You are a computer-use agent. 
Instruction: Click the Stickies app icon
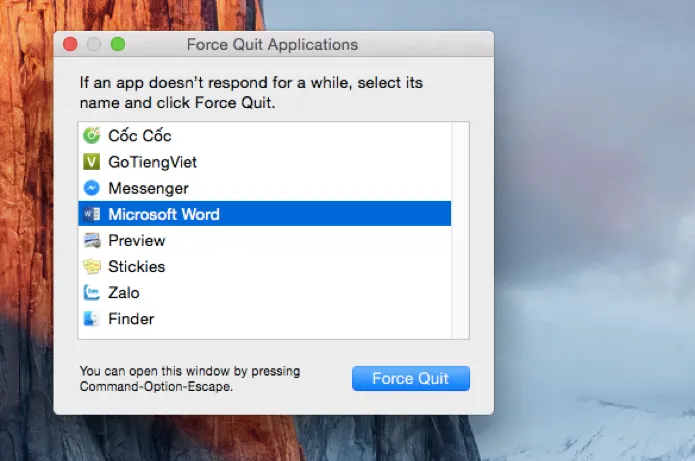92,266
